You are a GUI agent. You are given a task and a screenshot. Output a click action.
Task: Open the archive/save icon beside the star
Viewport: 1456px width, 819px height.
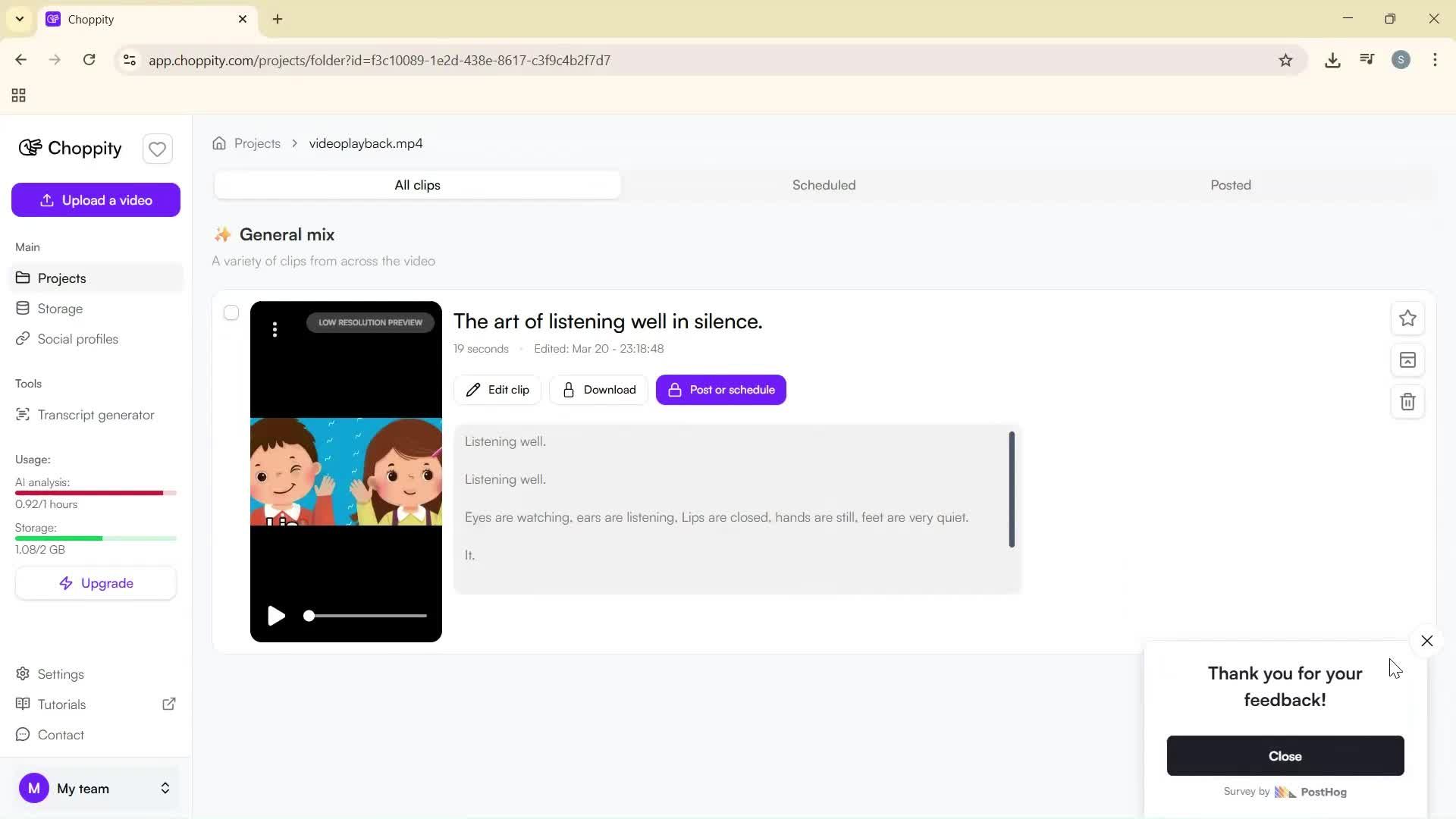[1407, 360]
